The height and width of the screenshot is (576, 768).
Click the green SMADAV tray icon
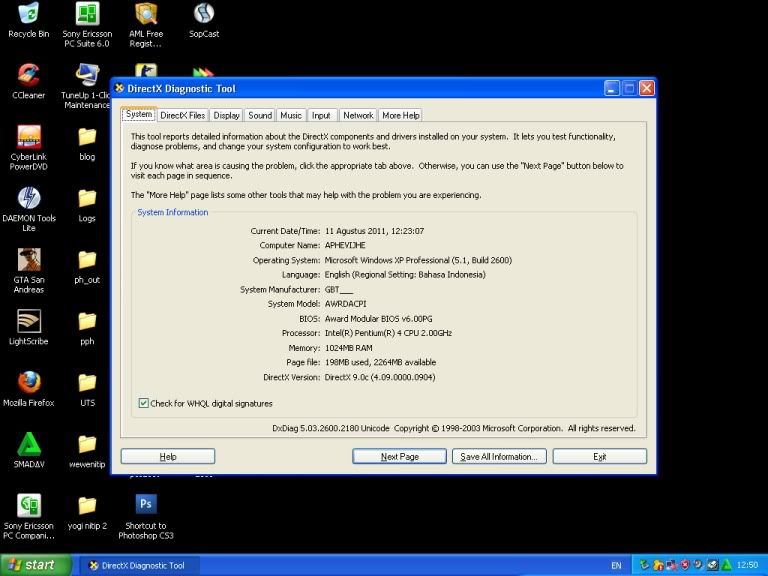(726, 565)
